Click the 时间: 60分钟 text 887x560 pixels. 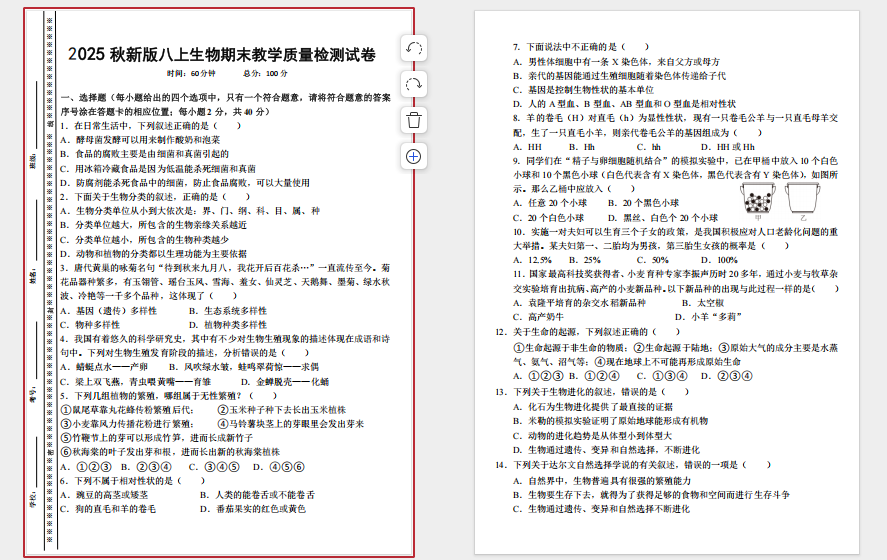tap(190, 74)
